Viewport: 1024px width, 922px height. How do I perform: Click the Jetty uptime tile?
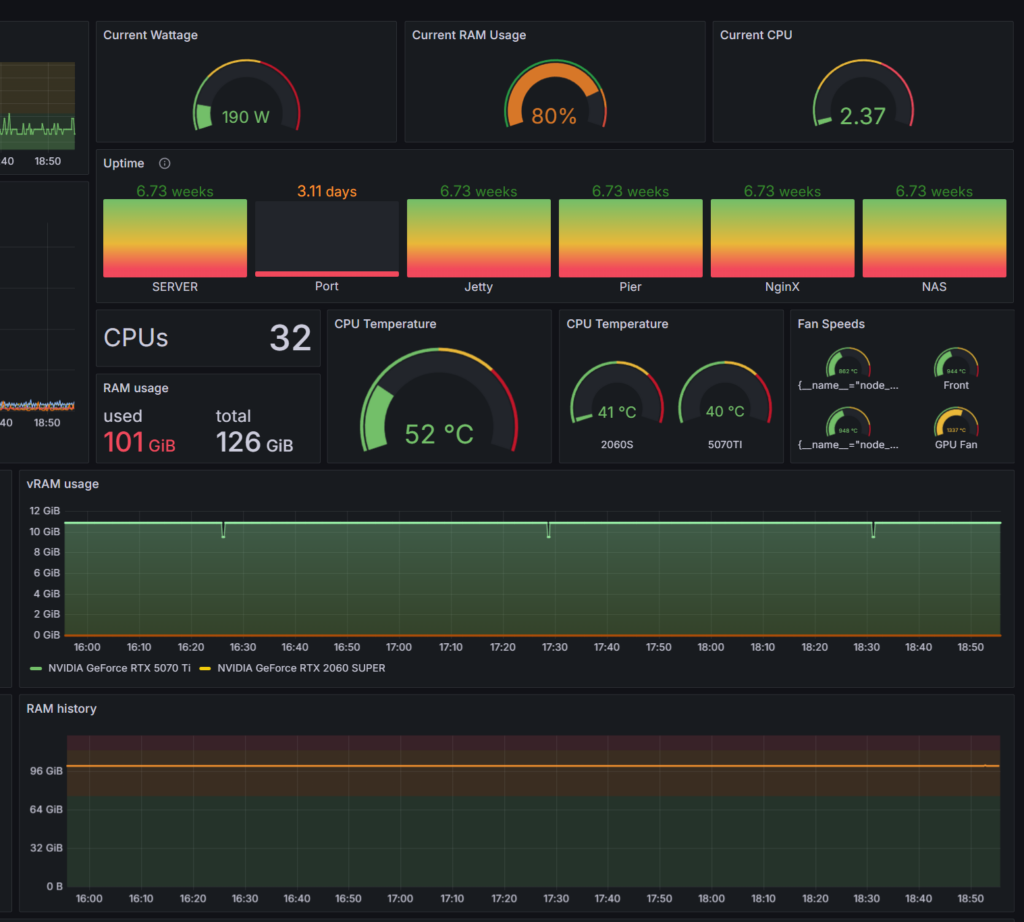(x=478, y=238)
